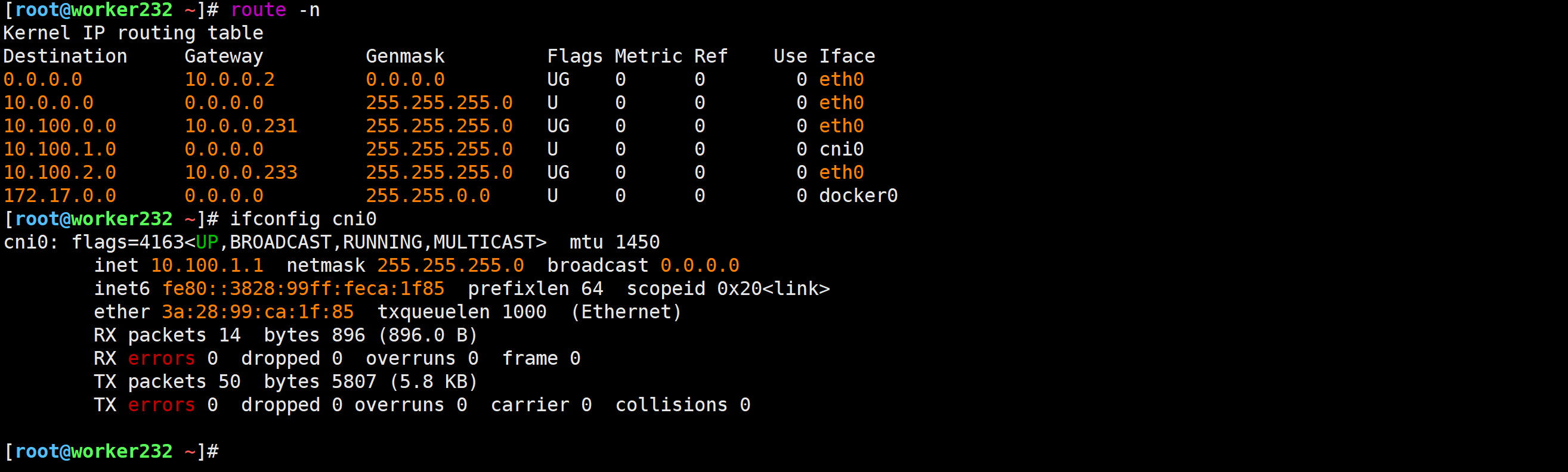Click 'eth0' in the 10.100.2.0 route row
The image size is (1568, 472).
(841, 172)
